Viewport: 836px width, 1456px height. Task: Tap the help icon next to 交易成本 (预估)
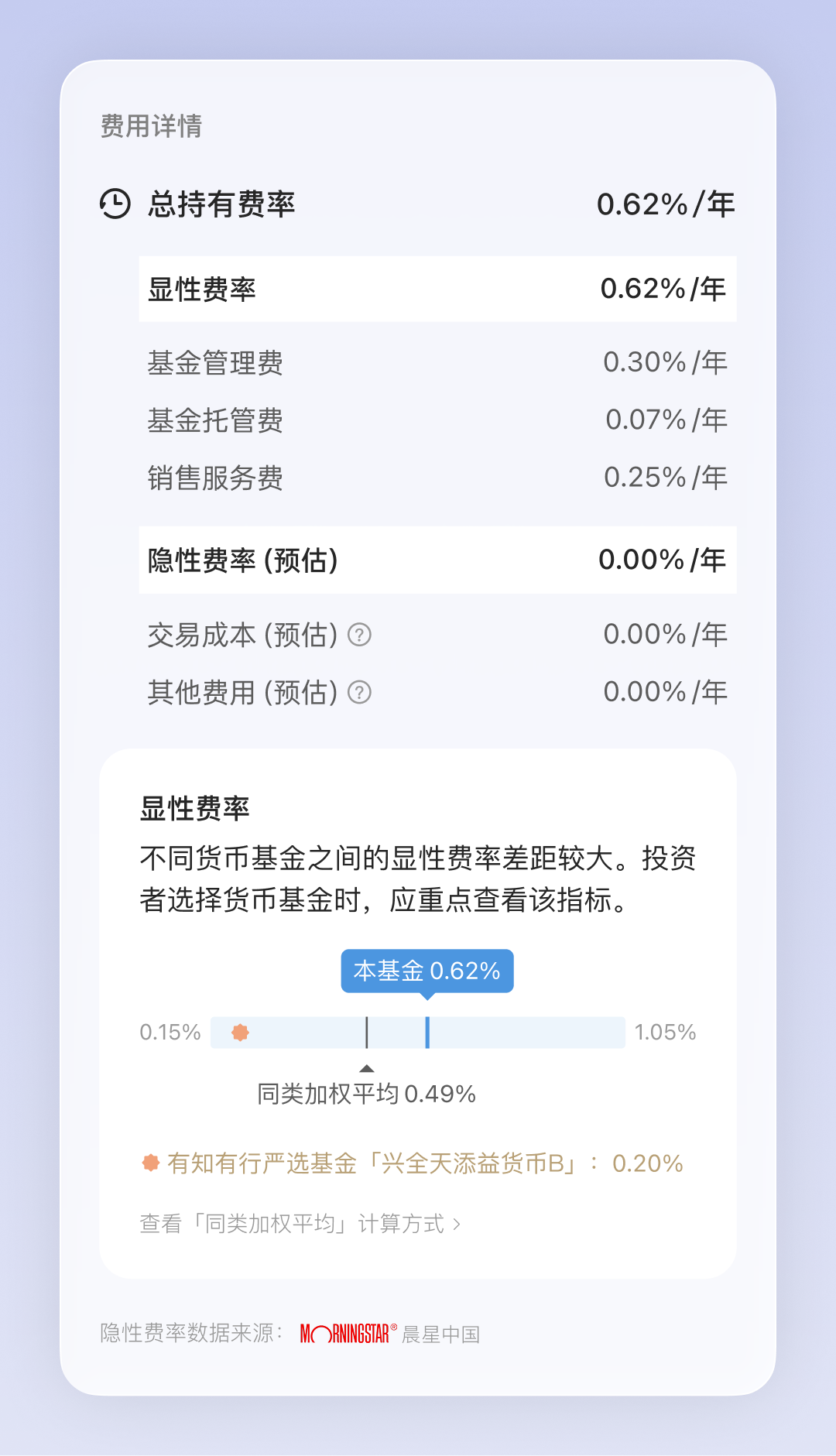359,635
